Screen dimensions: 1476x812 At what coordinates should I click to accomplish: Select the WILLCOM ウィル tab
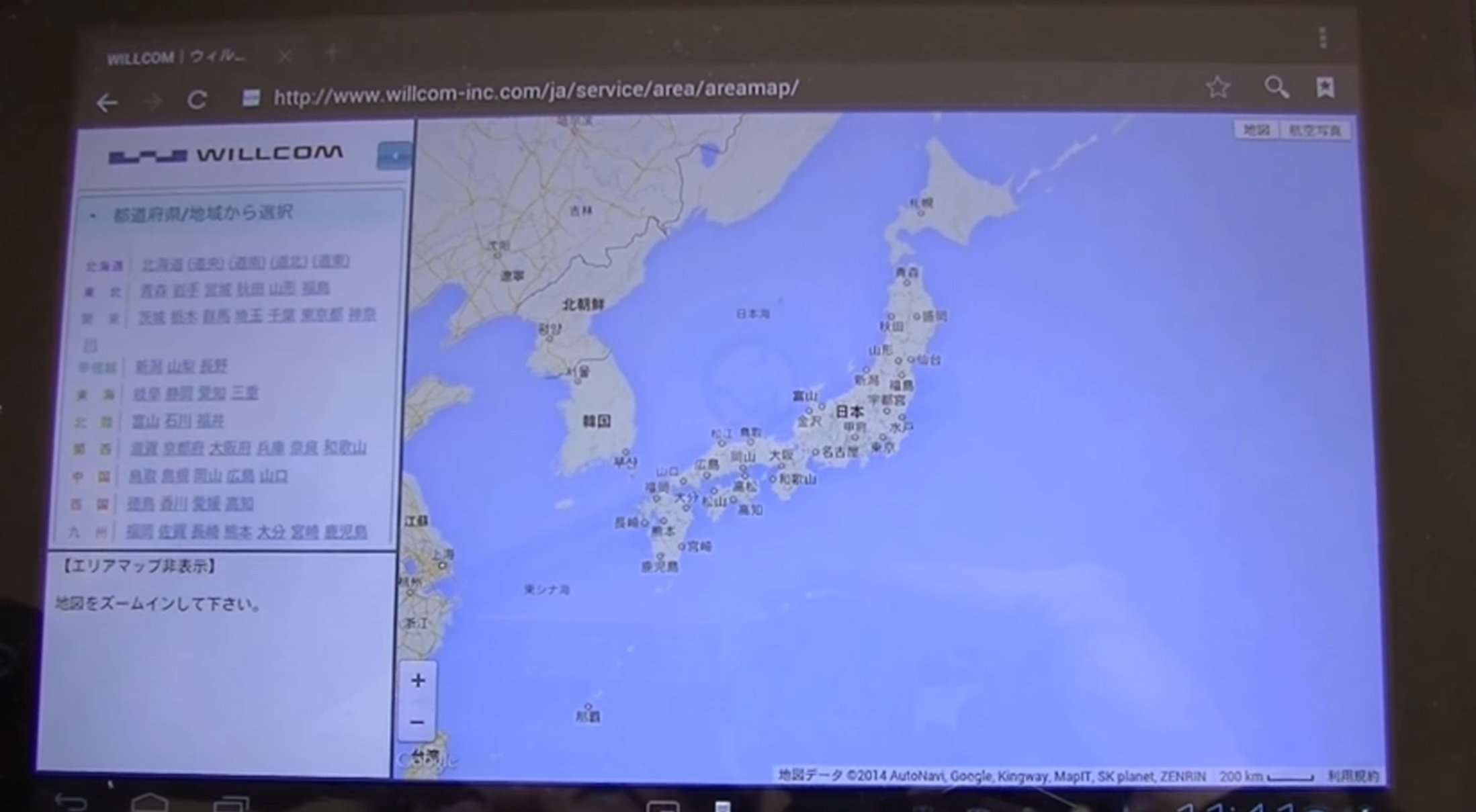[176, 57]
